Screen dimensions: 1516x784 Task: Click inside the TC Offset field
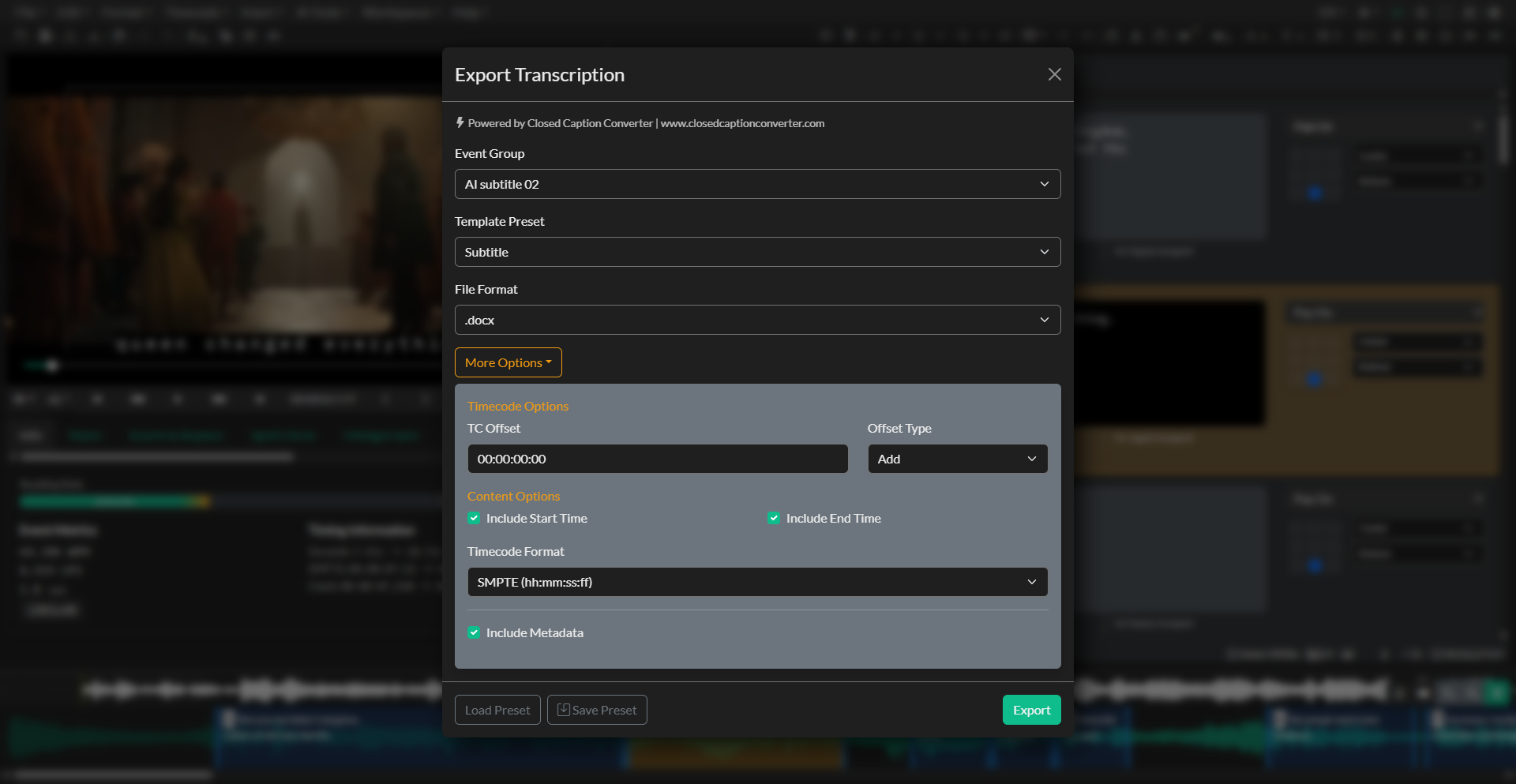(x=657, y=459)
